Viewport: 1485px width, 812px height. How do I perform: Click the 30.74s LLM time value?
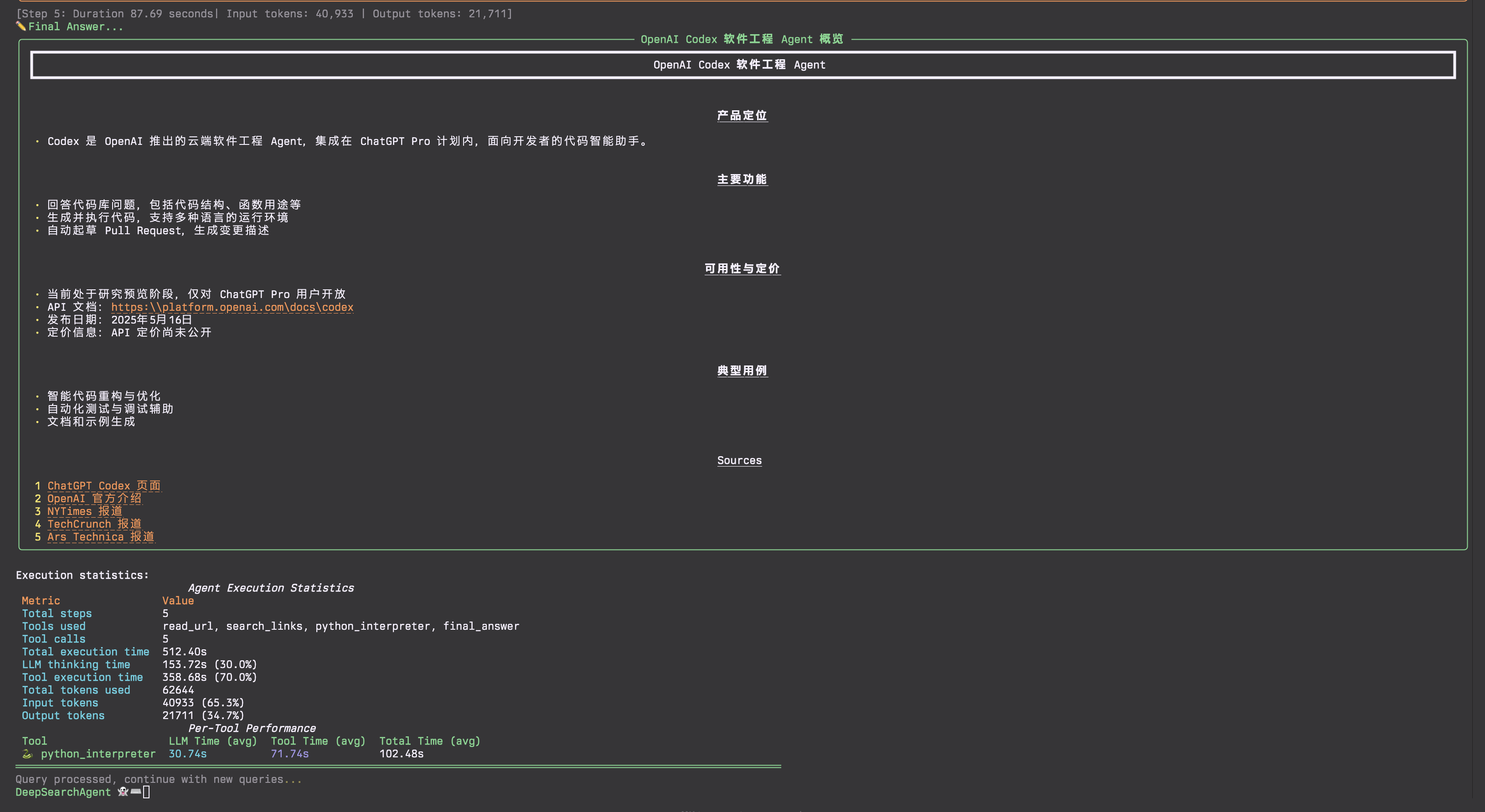coord(187,754)
